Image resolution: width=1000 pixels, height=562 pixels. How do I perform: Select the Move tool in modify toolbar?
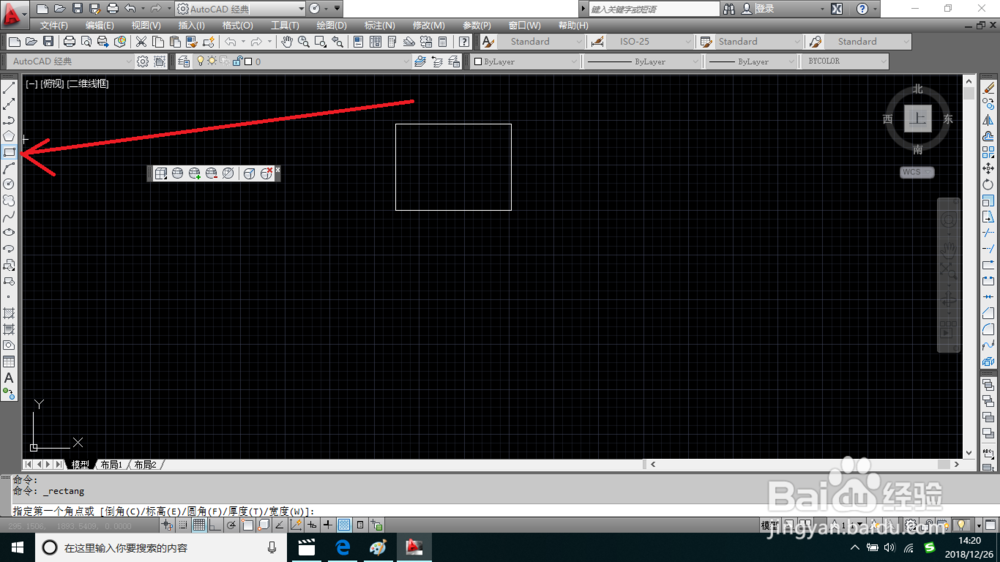coord(988,168)
